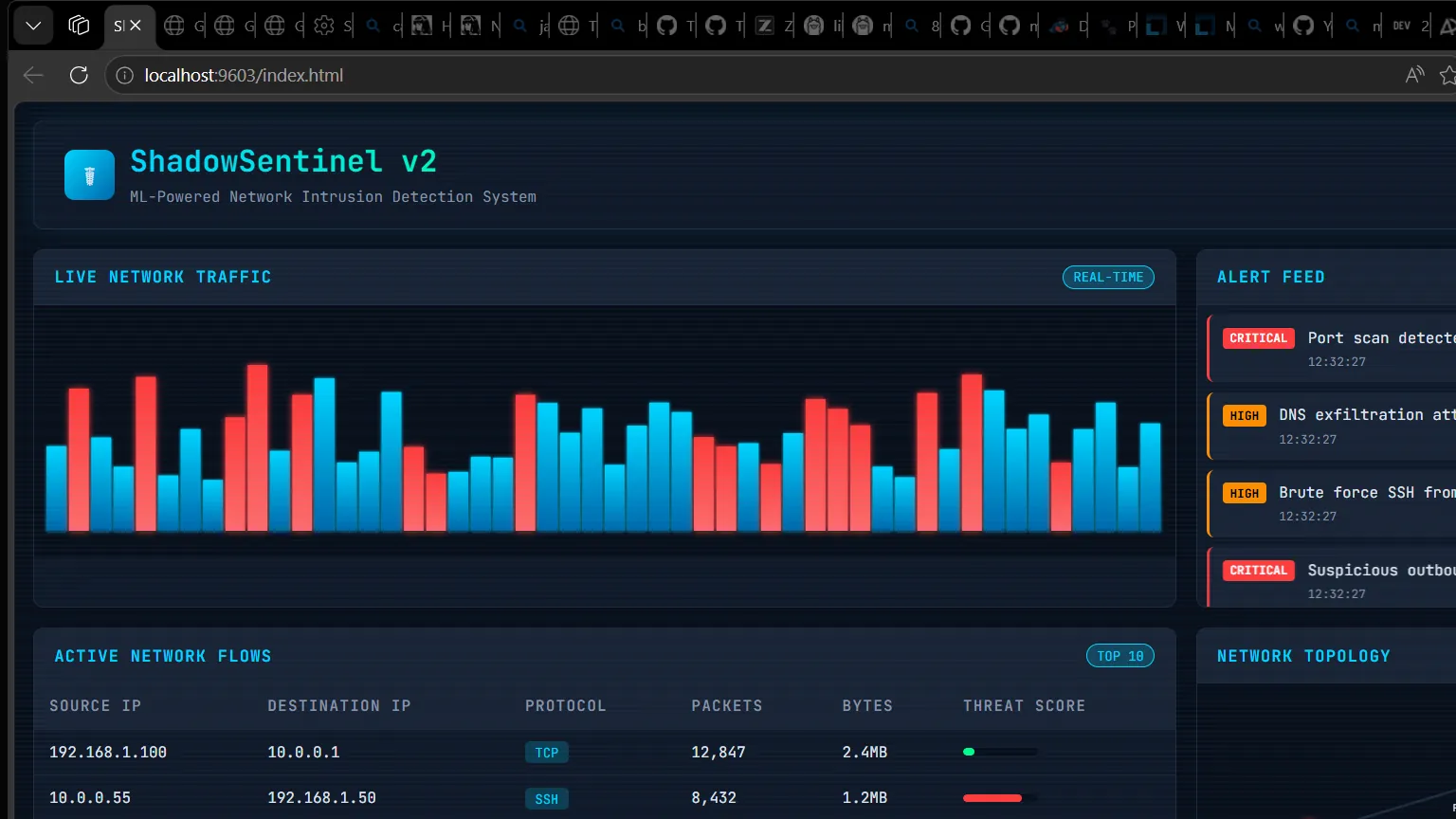This screenshot has width=1456, height=819.
Task: Close the active ShadowSentinel tab
Action: [136, 27]
